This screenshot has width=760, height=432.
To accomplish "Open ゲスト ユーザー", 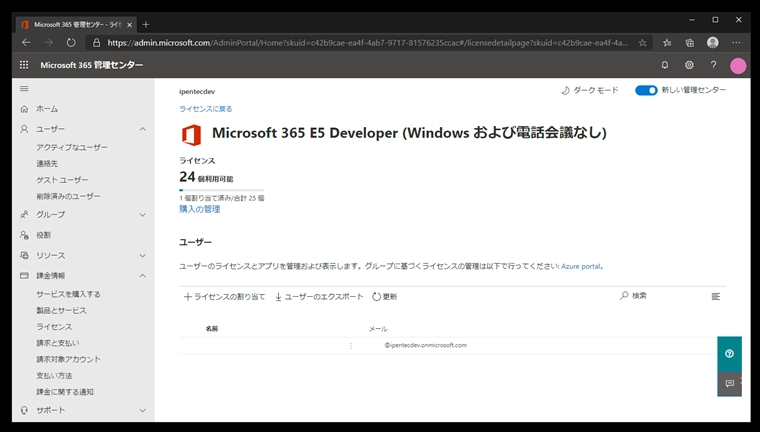I will [x=62, y=180].
